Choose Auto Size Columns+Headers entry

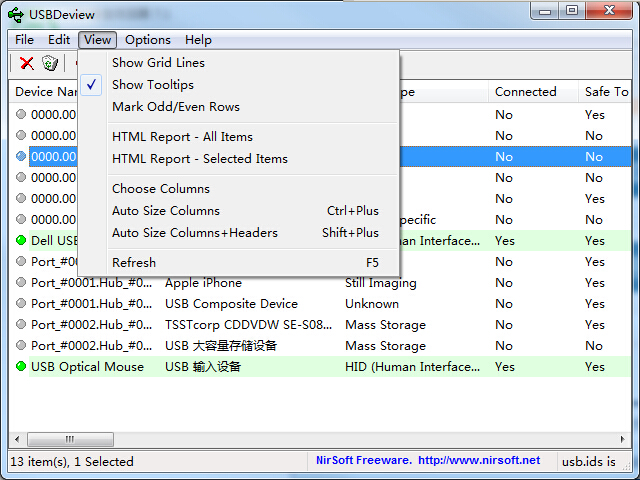tap(195, 233)
